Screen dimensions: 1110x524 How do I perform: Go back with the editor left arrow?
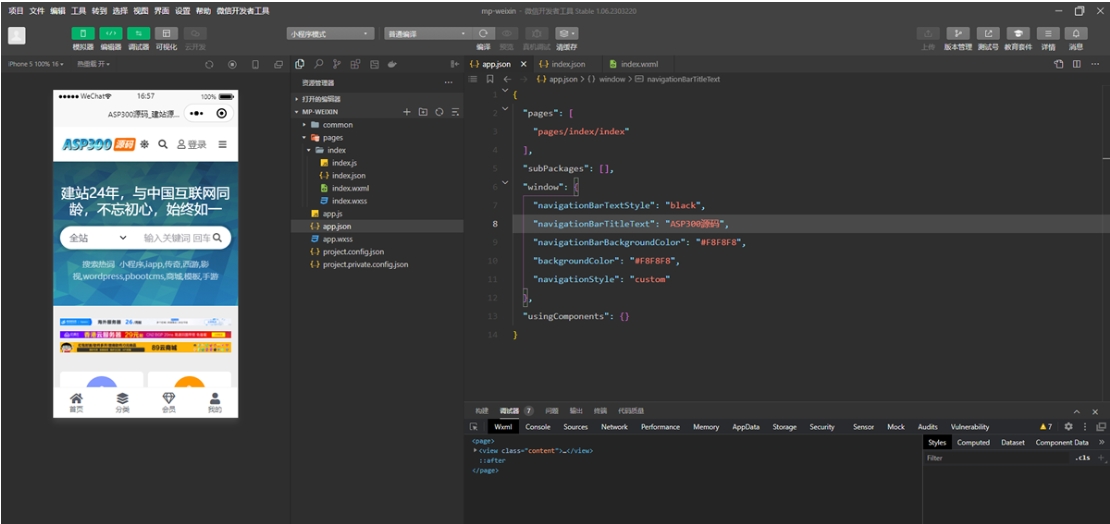507,79
